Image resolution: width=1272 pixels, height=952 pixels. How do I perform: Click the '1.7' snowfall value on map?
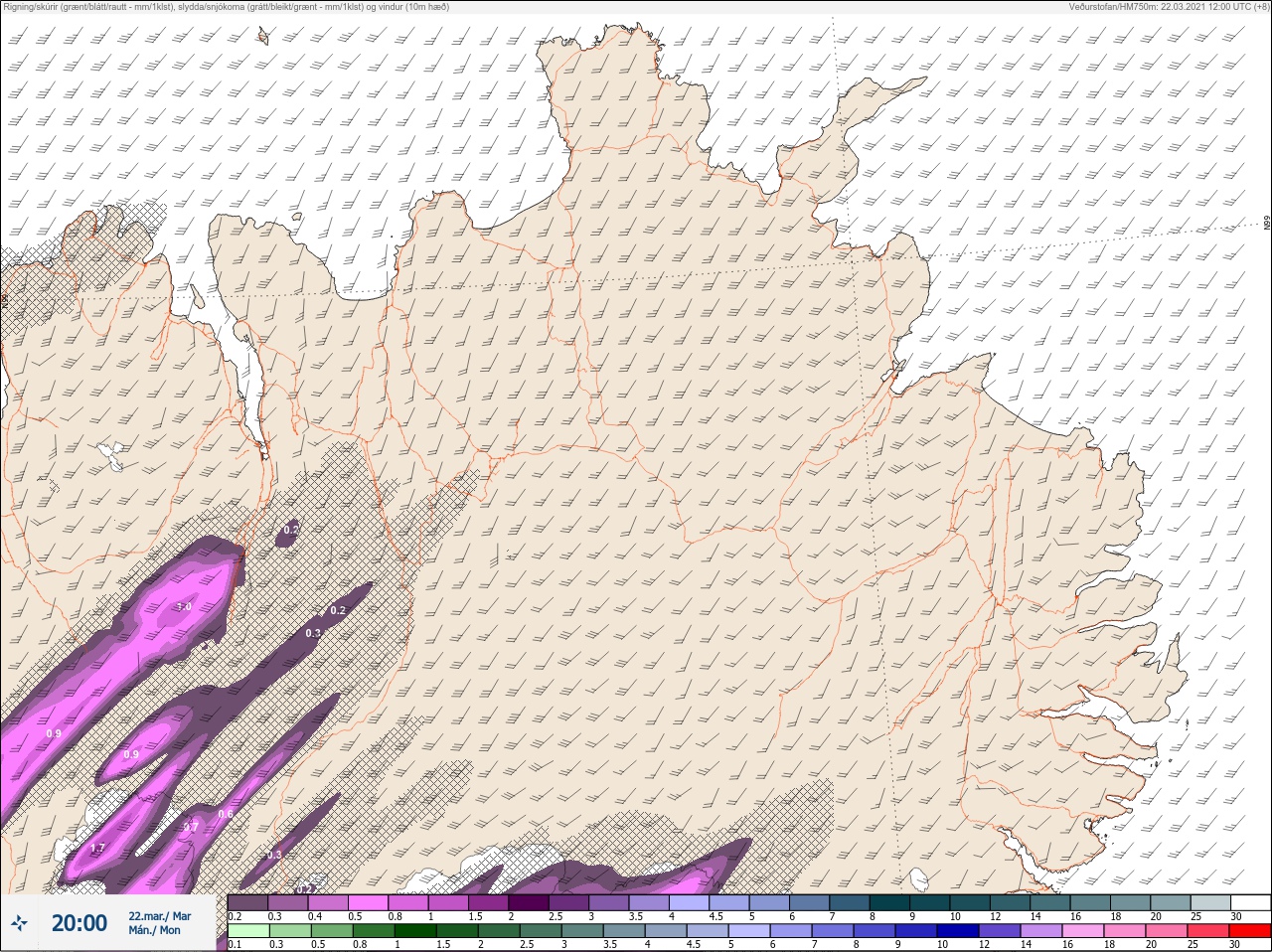97,848
